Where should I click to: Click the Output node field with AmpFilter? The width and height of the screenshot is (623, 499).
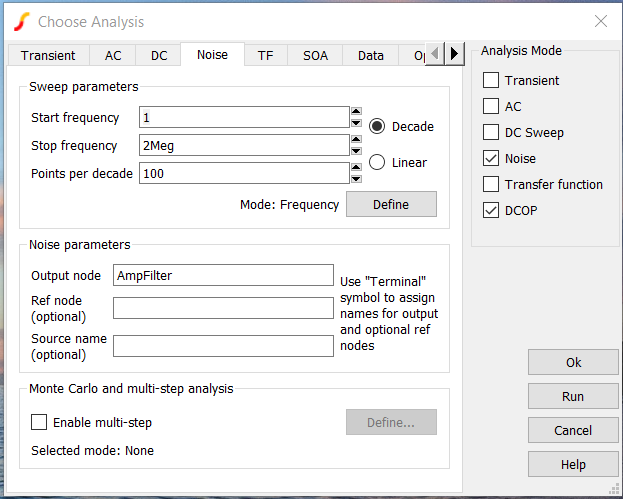pos(223,275)
